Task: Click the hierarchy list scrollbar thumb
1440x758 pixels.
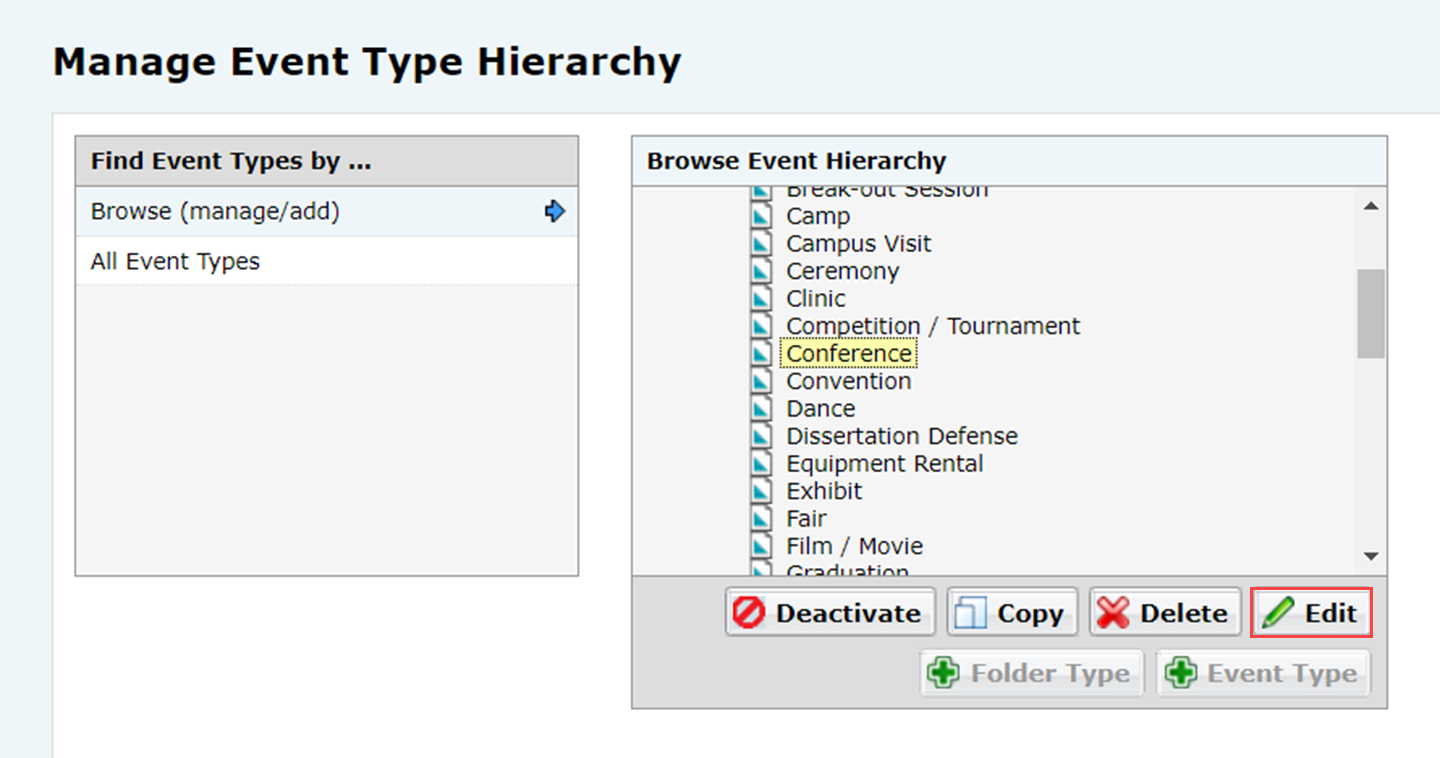Action: tap(1371, 312)
